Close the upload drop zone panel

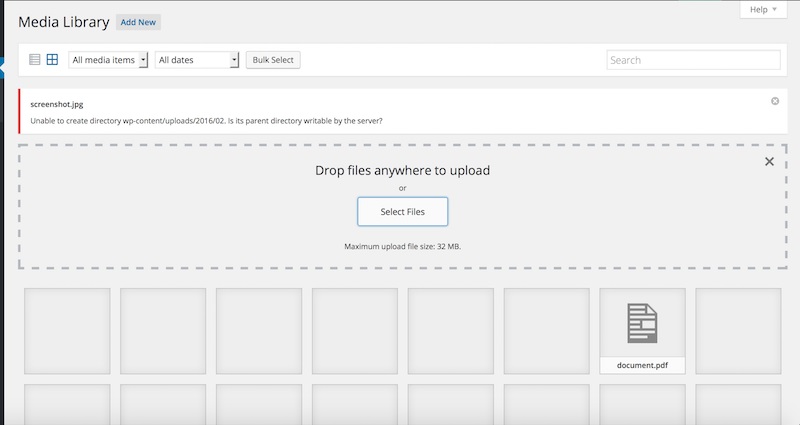769,161
